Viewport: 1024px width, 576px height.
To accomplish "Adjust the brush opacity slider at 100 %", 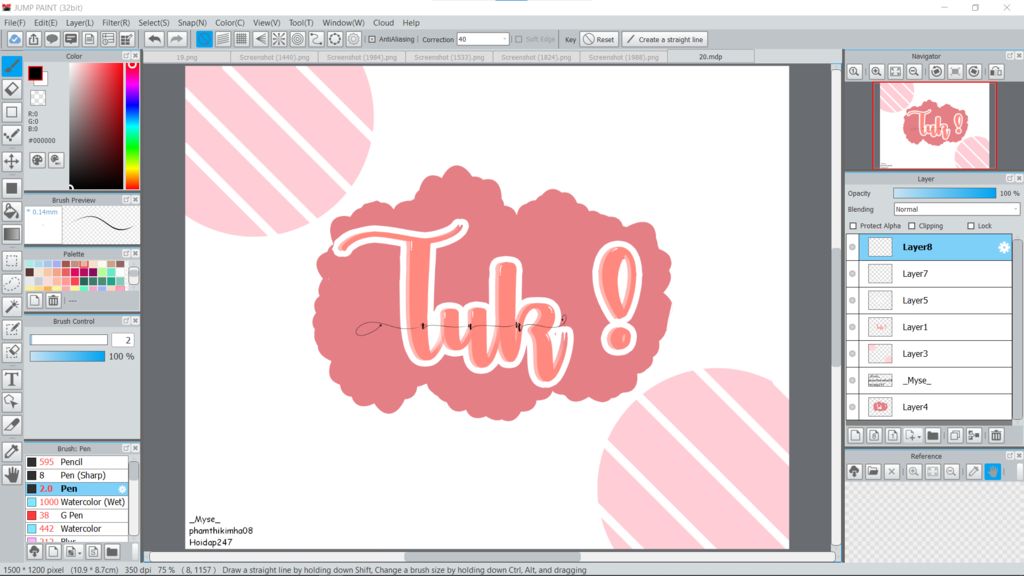I will (67, 357).
